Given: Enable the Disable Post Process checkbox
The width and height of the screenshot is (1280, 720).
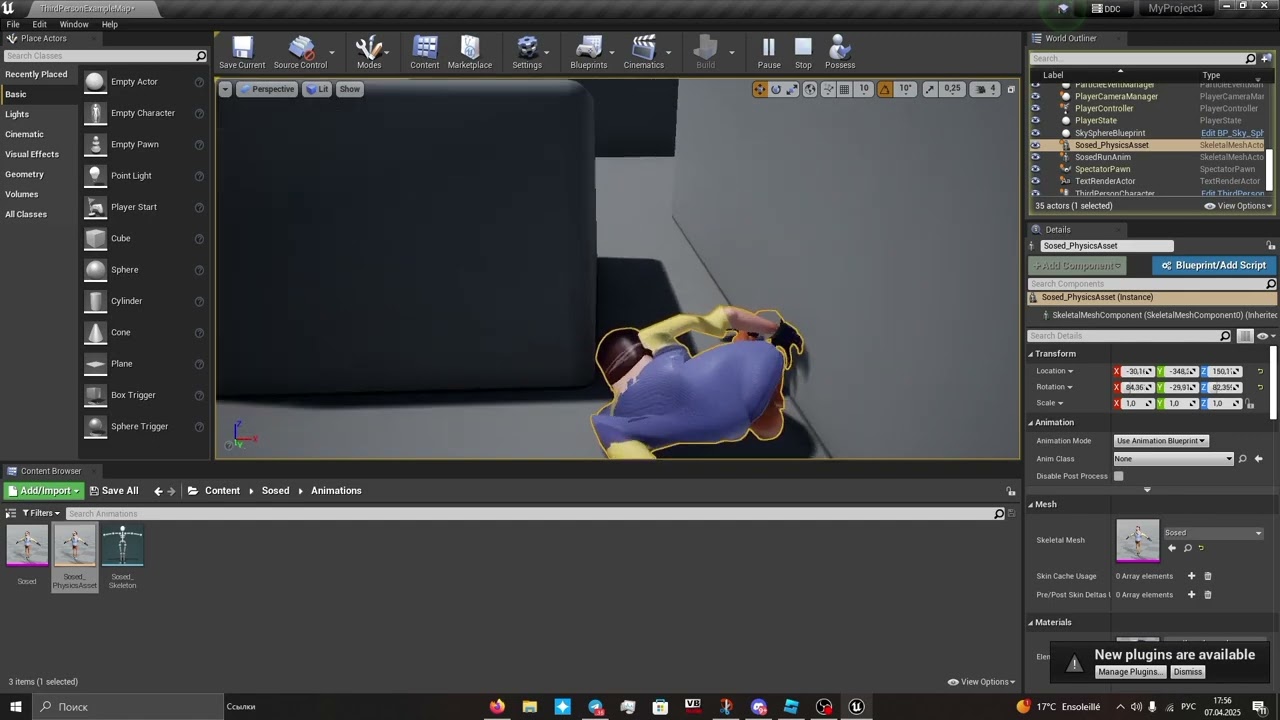Looking at the screenshot, I should [1119, 476].
